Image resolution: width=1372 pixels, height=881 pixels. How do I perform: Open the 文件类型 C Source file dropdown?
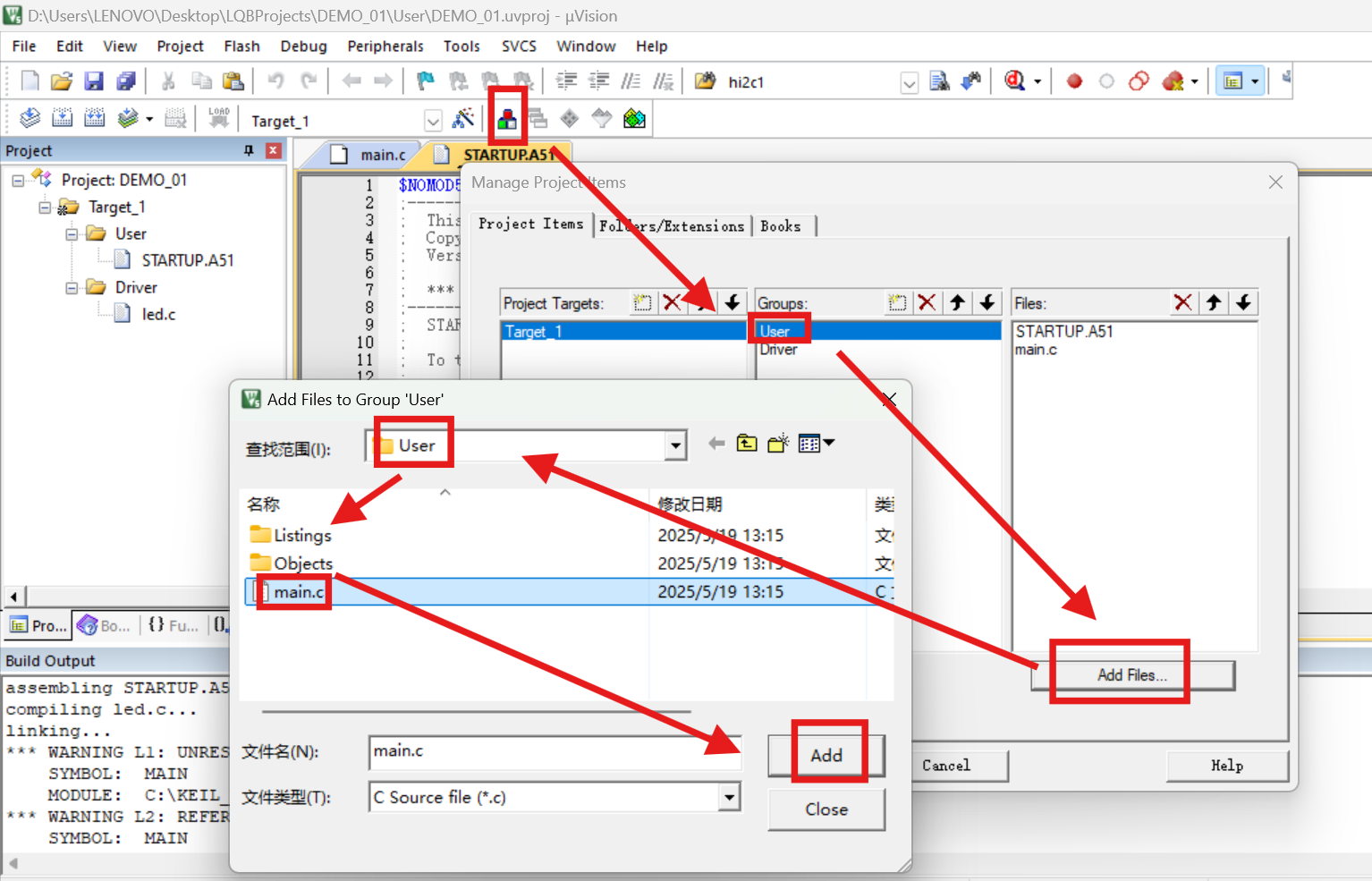pyautogui.click(x=730, y=796)
